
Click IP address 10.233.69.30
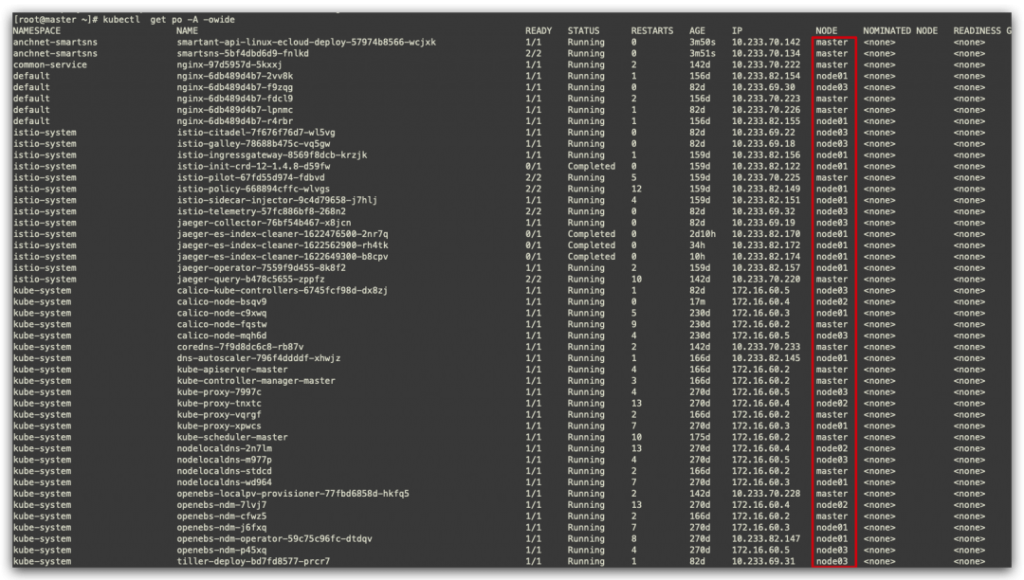point(763,87)
